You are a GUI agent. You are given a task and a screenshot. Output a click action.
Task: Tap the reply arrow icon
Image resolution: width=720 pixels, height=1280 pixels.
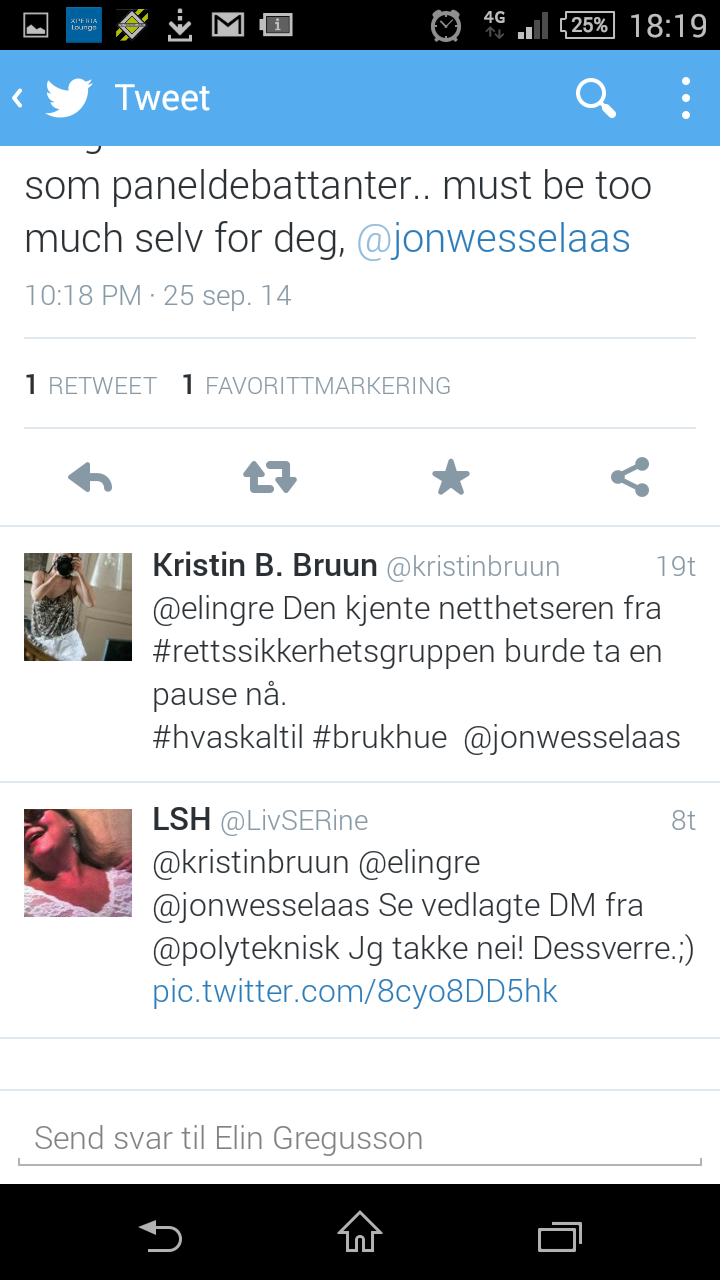click(x=90, y=478)
